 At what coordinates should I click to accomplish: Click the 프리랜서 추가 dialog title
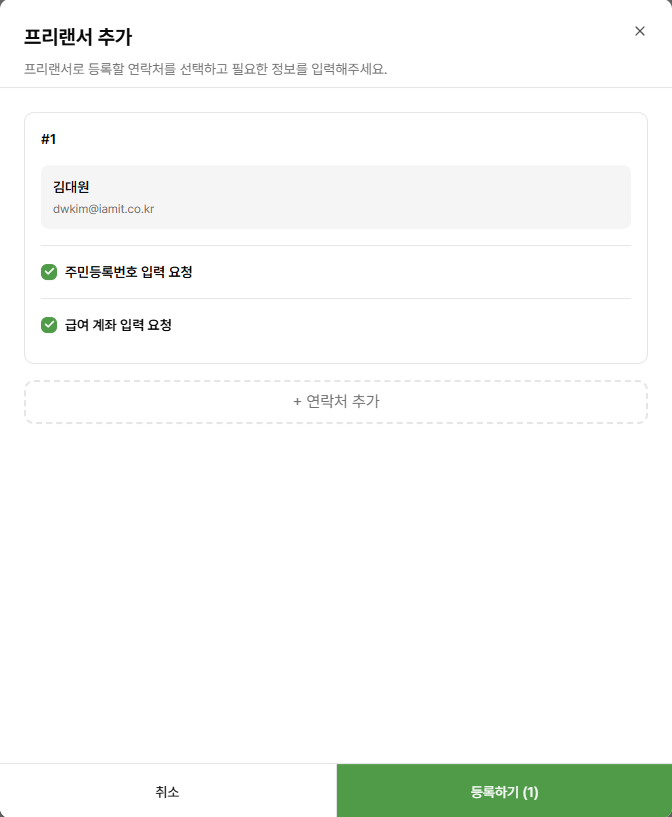pyautogui.click(x=78, y=37)
